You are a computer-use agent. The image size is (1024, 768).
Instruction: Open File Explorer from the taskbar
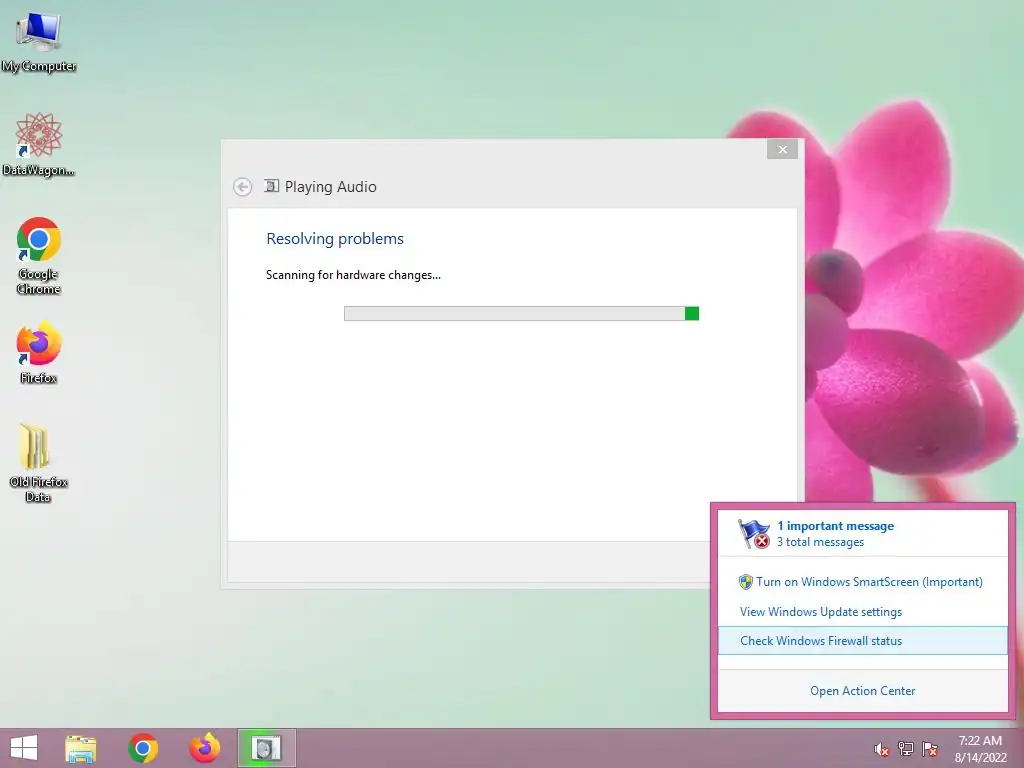tap(81, 748)
